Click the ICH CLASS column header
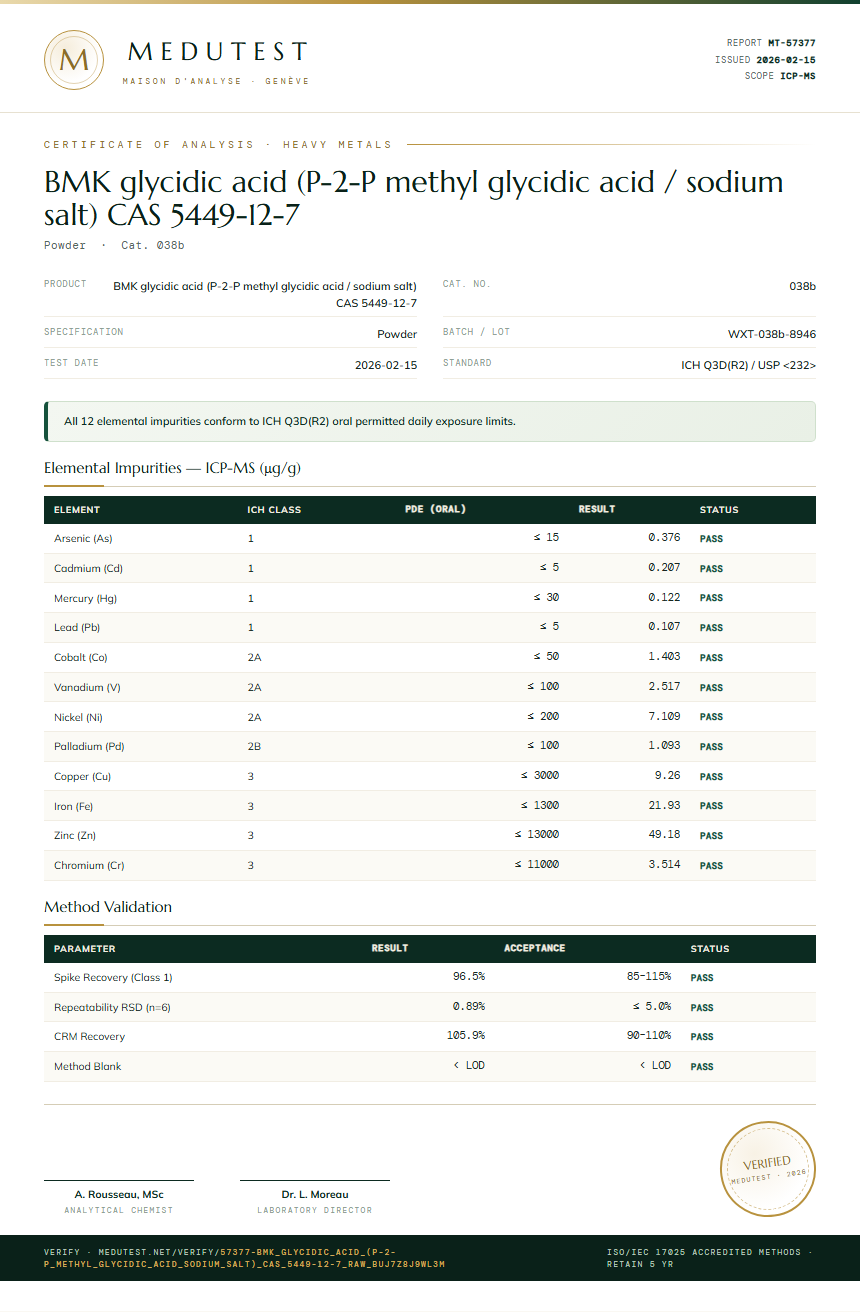The width and height of the screenshot is (860, 1312). click(274, 510)
